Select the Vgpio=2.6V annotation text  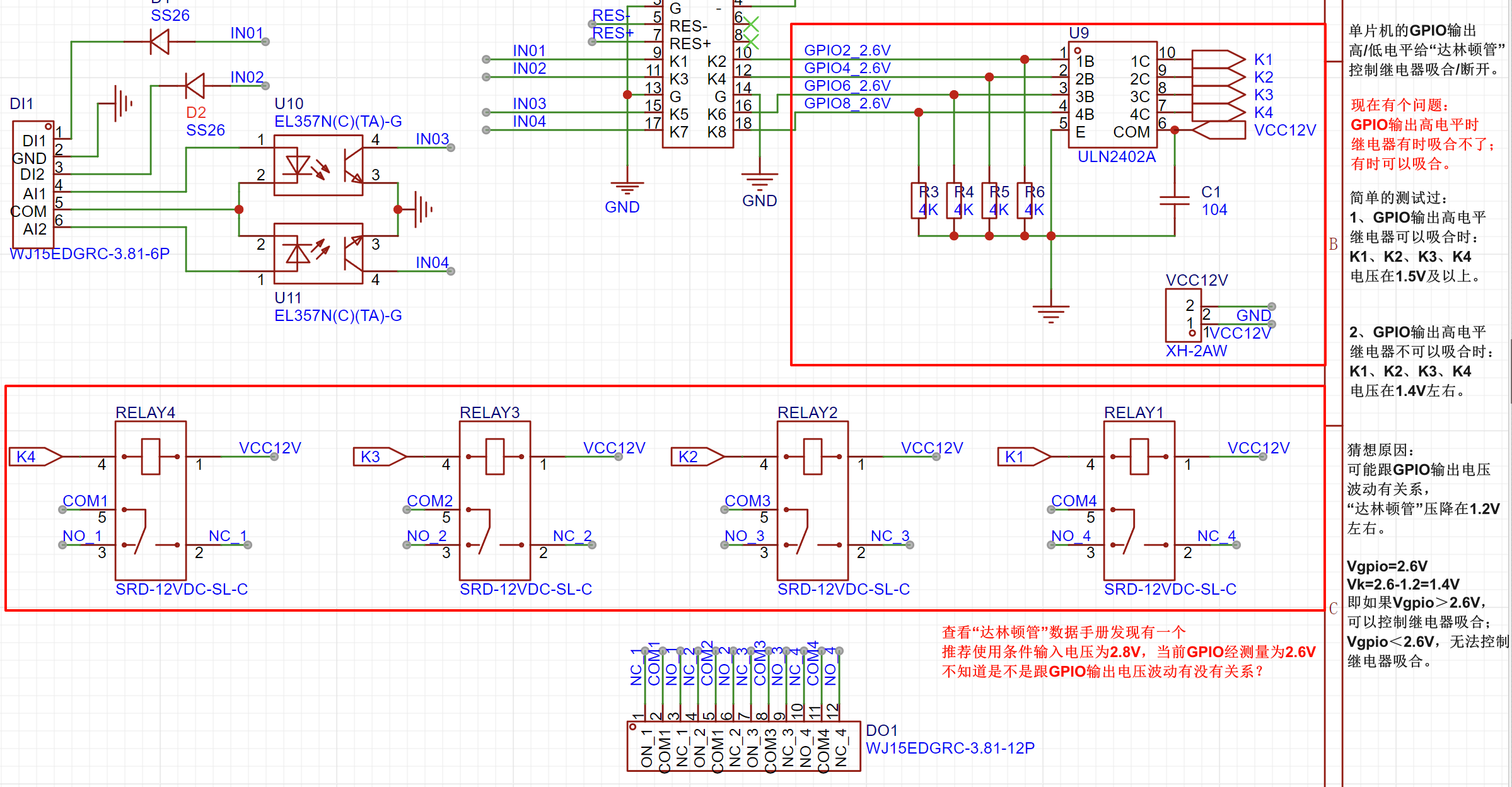[x=1387, y=566]
